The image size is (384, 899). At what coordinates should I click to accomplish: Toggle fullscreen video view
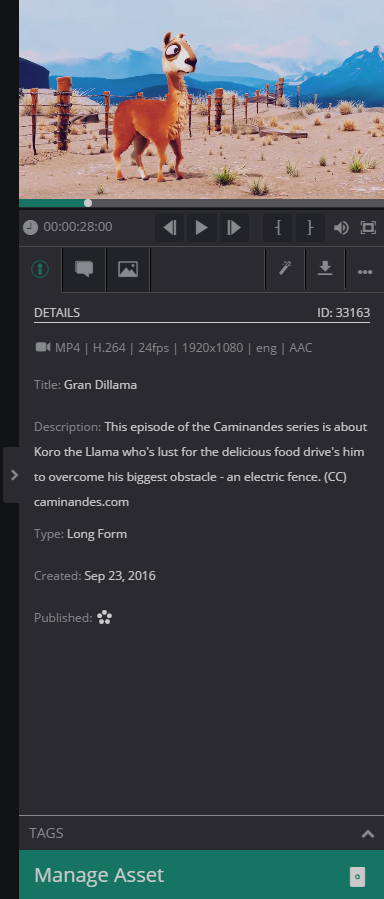tap(367, 228)
